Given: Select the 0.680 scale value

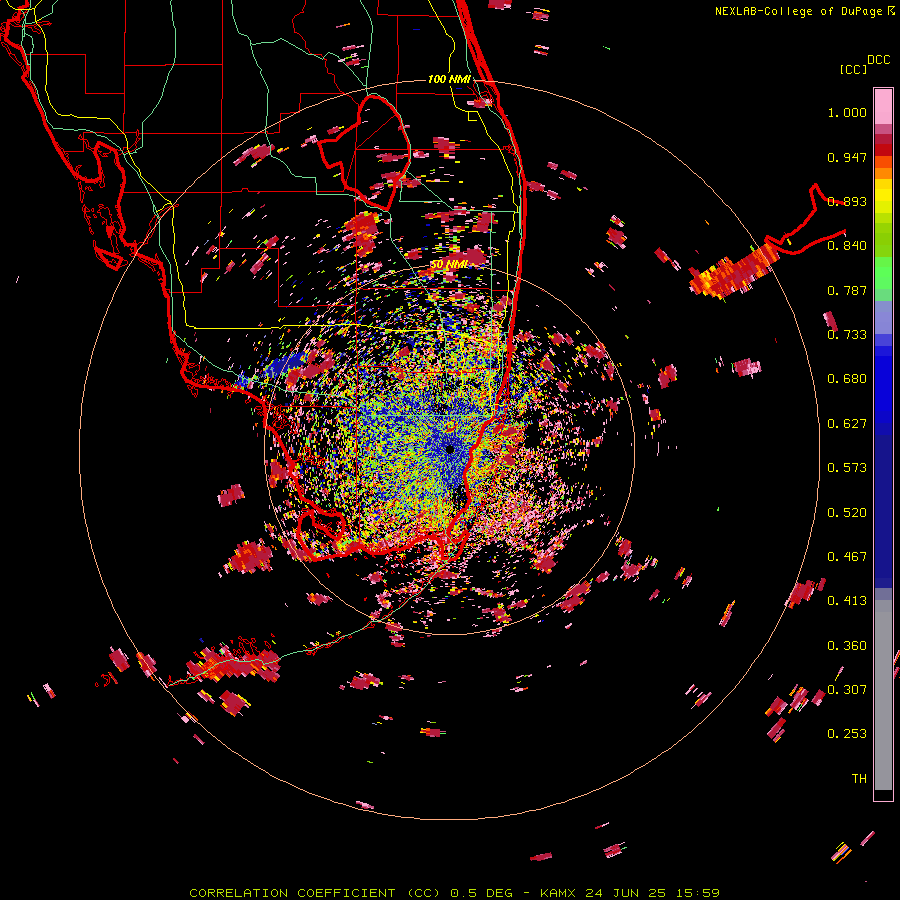Looking at the screenshot, I should pos(847,379).
